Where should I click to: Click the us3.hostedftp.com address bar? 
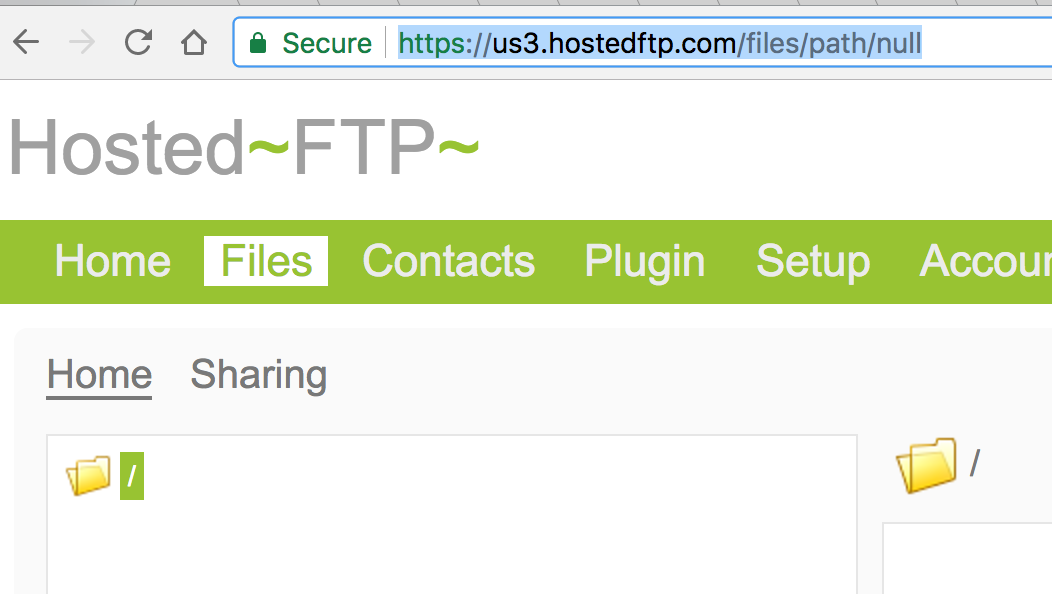click(x=660, y=44)
